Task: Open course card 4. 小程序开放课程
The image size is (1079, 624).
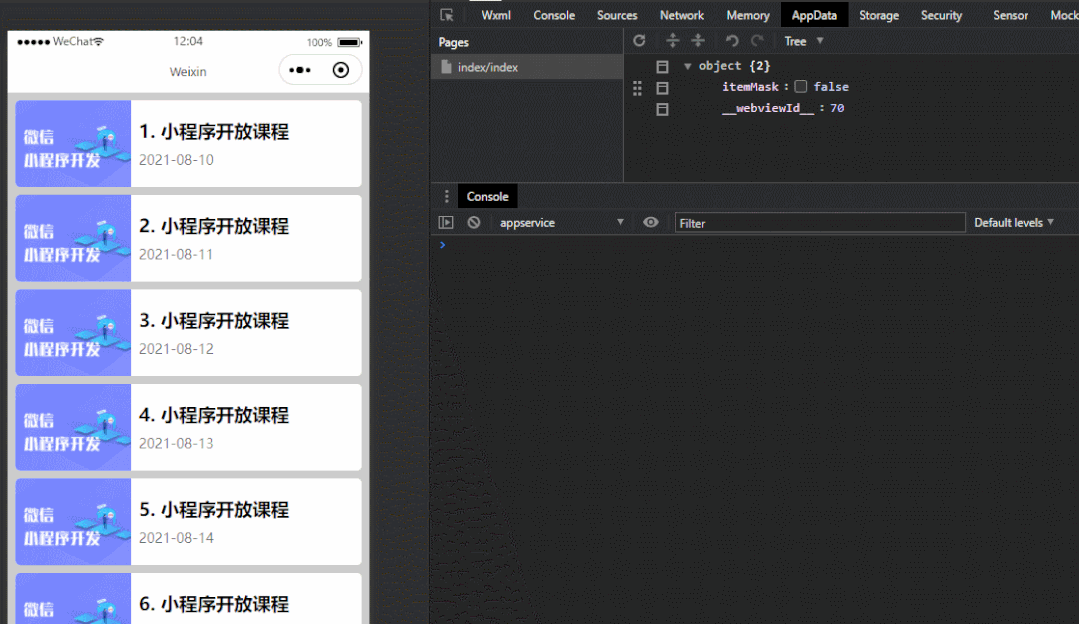Action: click(189, 427)
